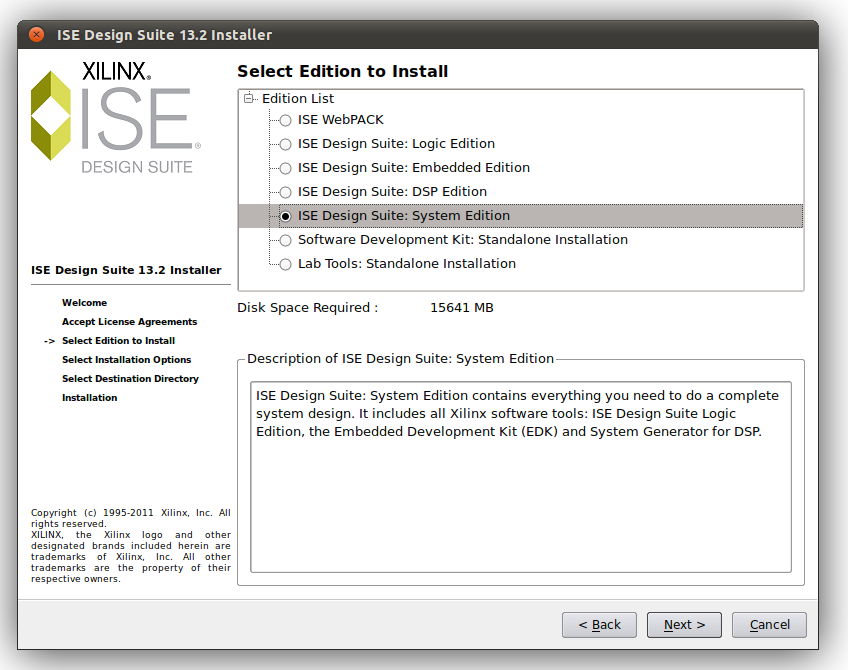Click "Software Development Kit: Standalone Installation" label
The width and height of the screenshot is (848, 670).
(462, 240)
